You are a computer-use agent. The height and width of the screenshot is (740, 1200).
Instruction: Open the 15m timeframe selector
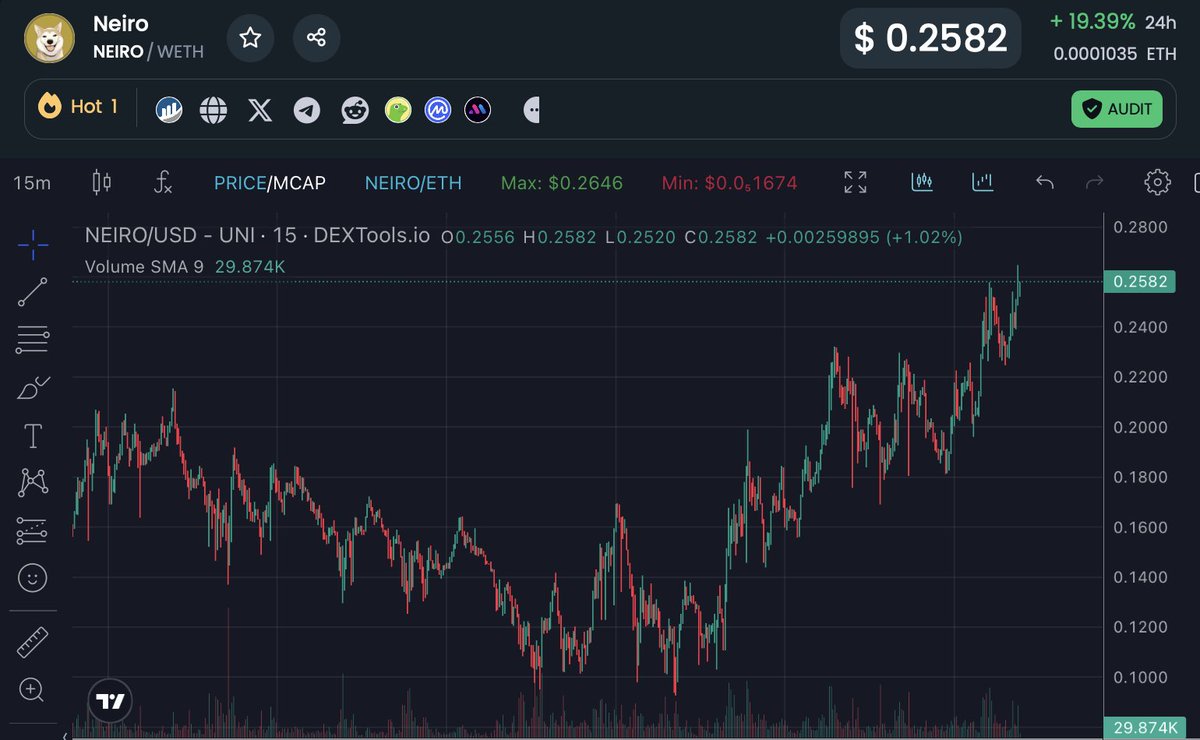click(32, 182)
